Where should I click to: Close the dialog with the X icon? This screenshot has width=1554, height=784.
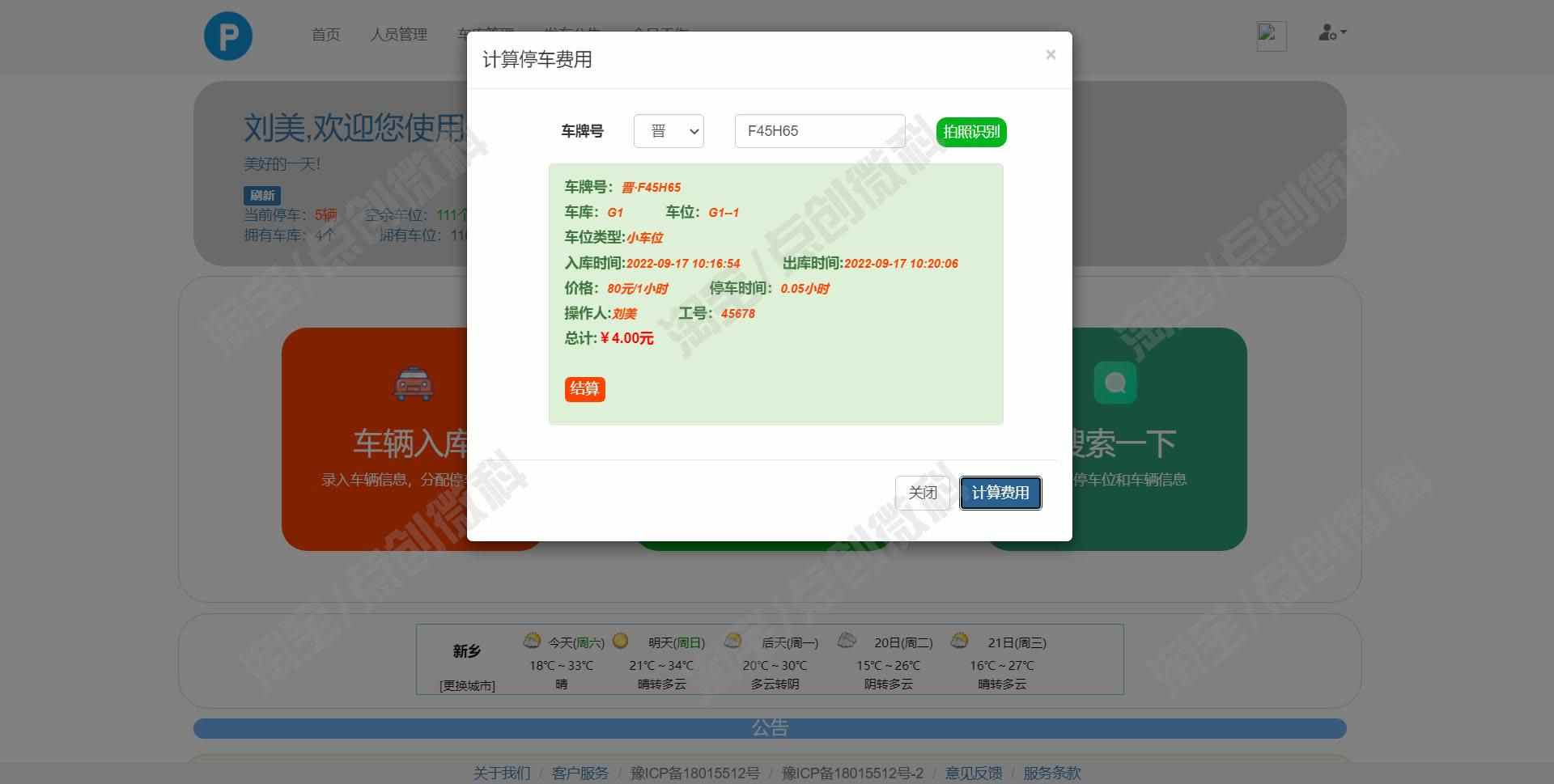click(x=1051, y=55)
